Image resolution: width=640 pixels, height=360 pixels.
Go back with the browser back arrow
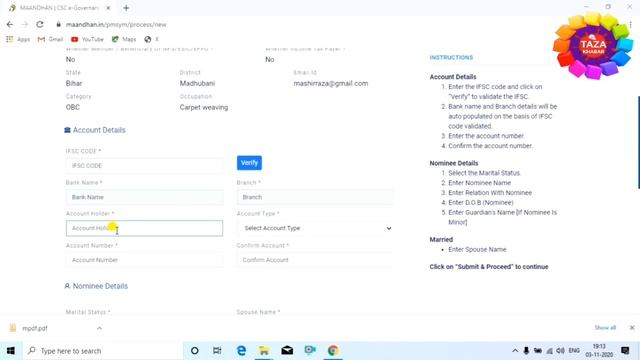(x=10, y=24)
